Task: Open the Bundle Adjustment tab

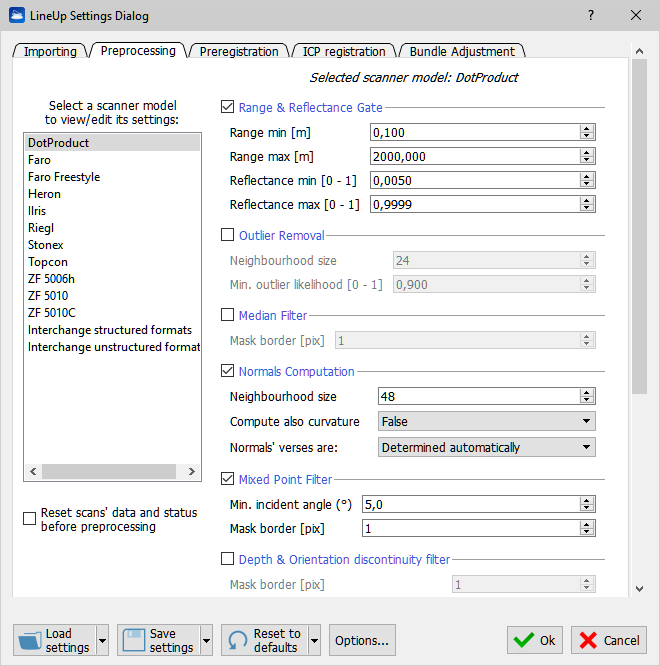Action: pyautogui.click(x=462, y=51)
